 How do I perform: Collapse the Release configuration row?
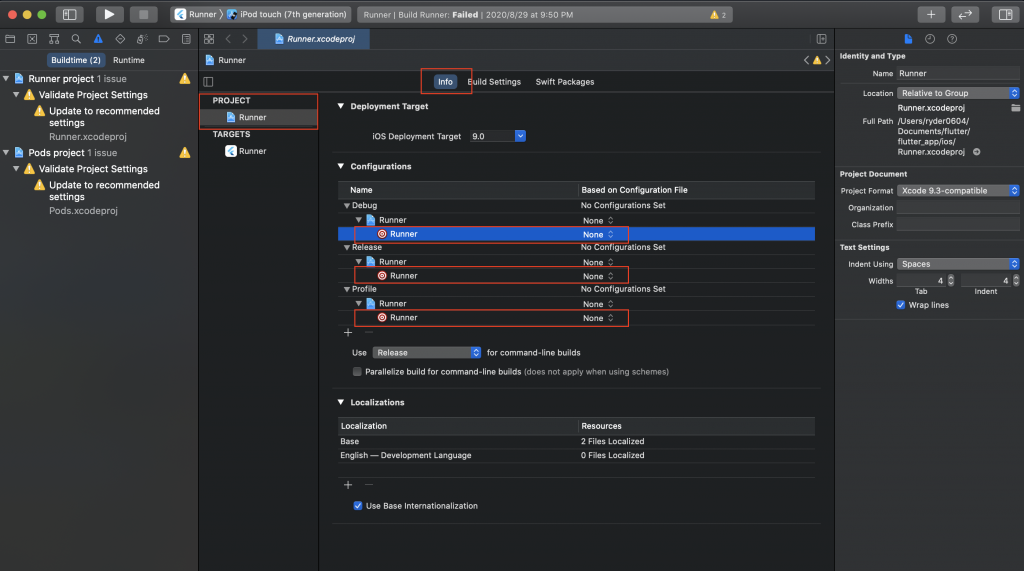point(347,248)
